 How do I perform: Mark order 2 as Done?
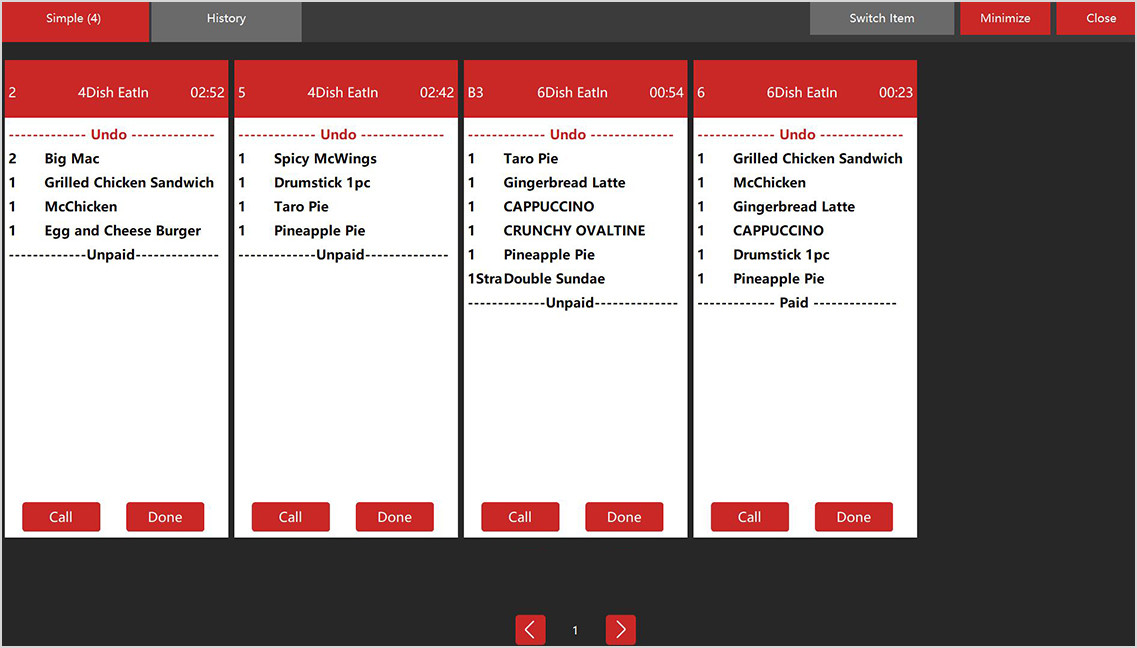(165, 517)
